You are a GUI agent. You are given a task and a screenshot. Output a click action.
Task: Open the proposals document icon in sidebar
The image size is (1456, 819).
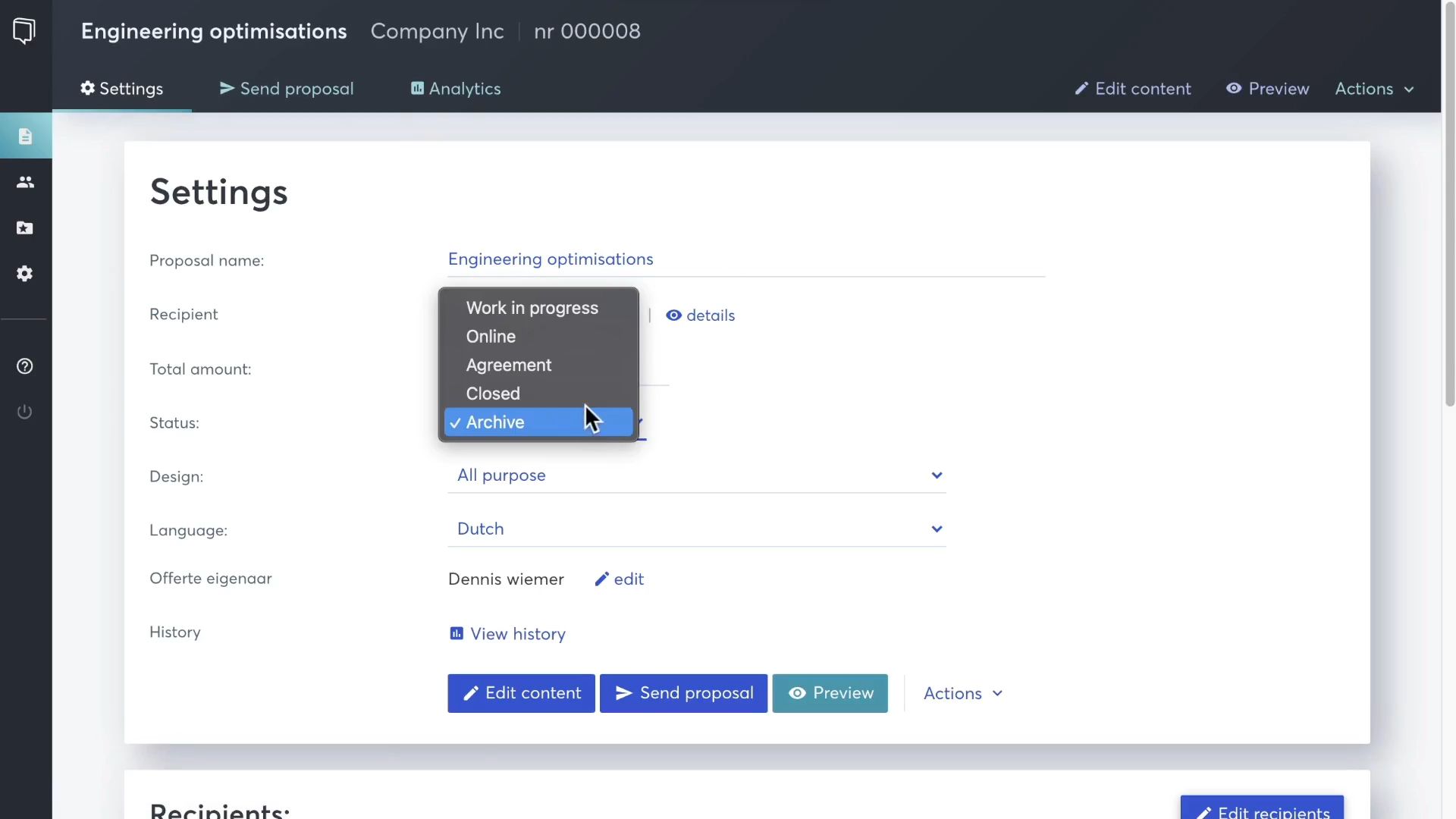tap(24, 136)
